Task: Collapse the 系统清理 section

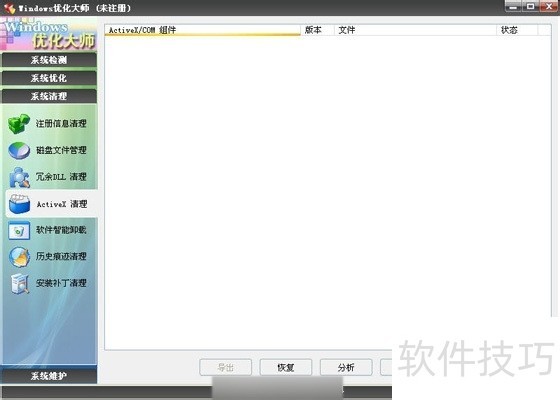Action: tap(49, 96)
